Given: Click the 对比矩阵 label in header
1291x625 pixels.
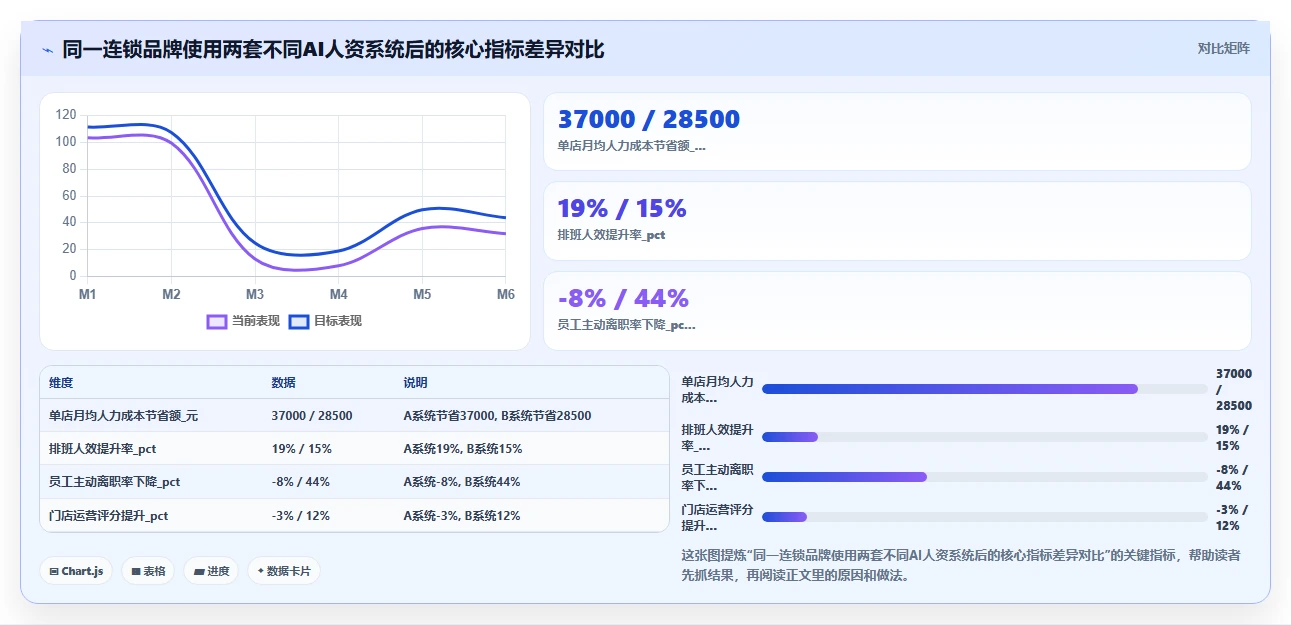Looking at the screenshot, I should tap(1223, 48).
